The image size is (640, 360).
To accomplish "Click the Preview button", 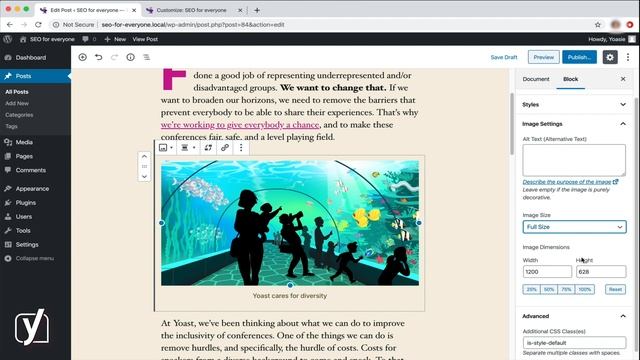I will (544, 57).
